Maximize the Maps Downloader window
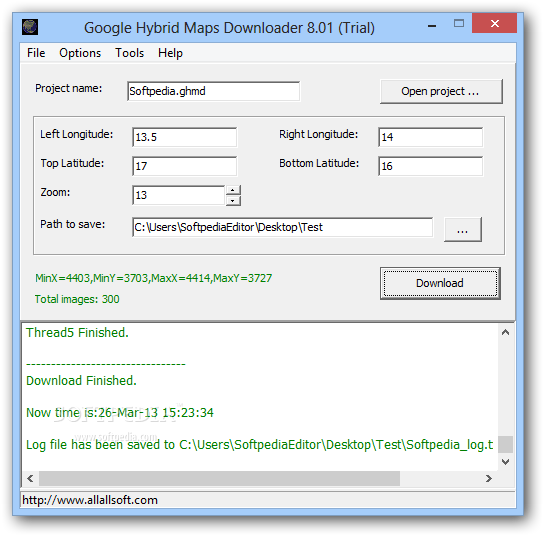The image size is (544, 536). click(x=459, y=24)
